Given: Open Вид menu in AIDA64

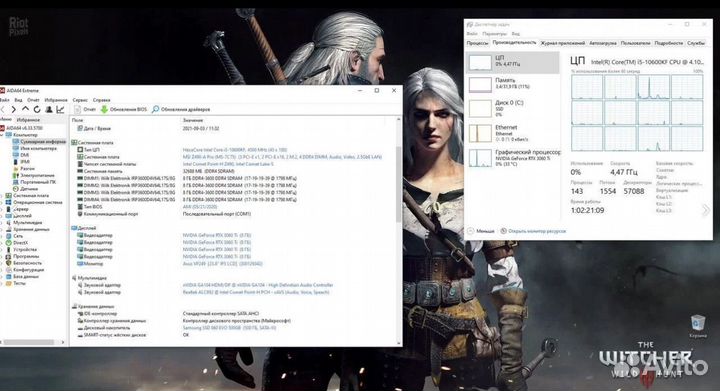Looking at the screenshot, I should (18, 100).
